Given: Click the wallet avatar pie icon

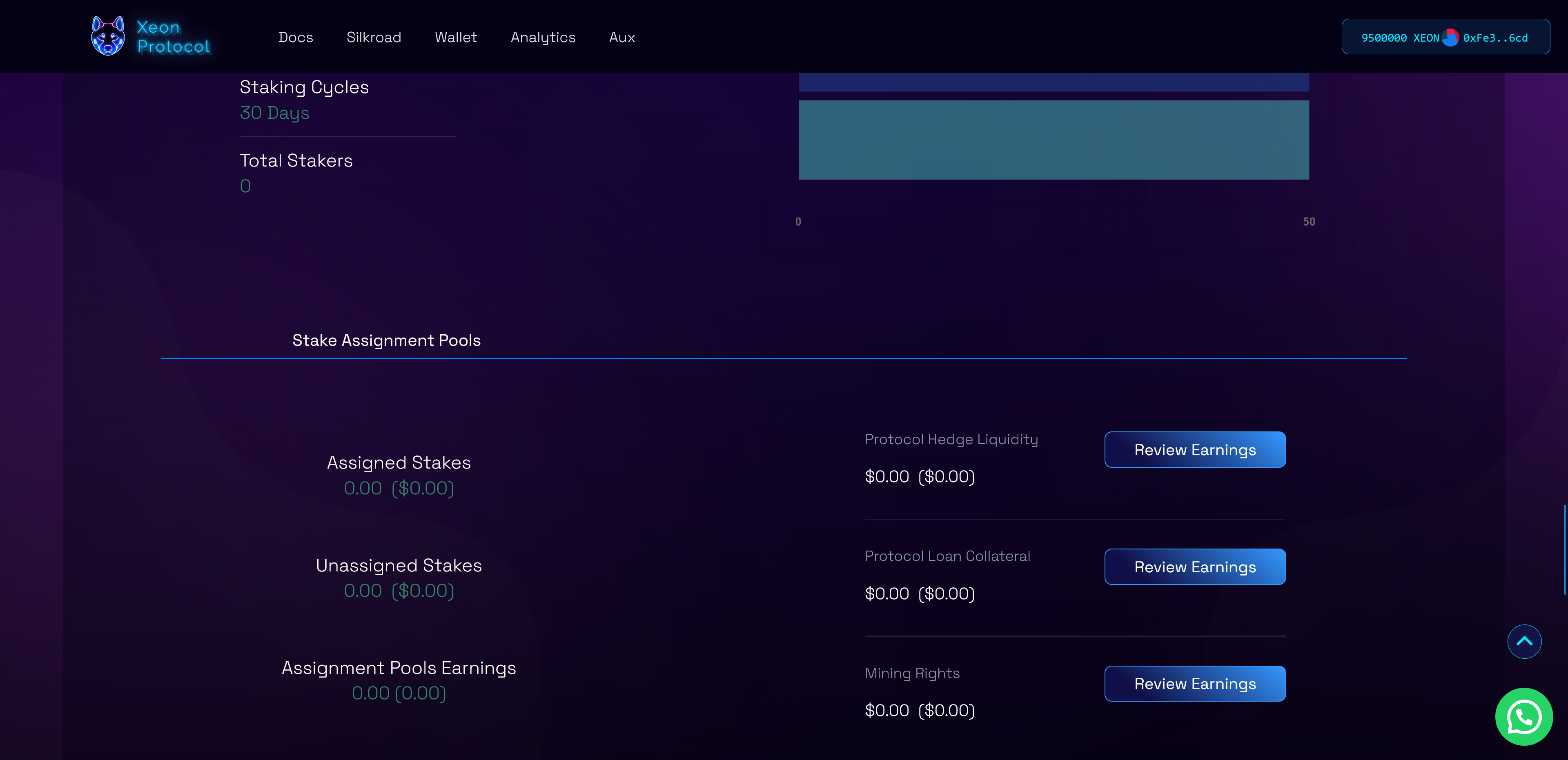Looking at the screenshot, I should [1450, 38].
